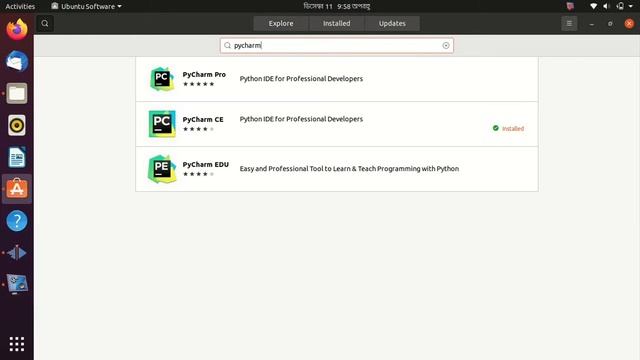This screenshot has width=640, height=360.
Task: Click the tray app icon in the top bar
Action: coord(570,6)
